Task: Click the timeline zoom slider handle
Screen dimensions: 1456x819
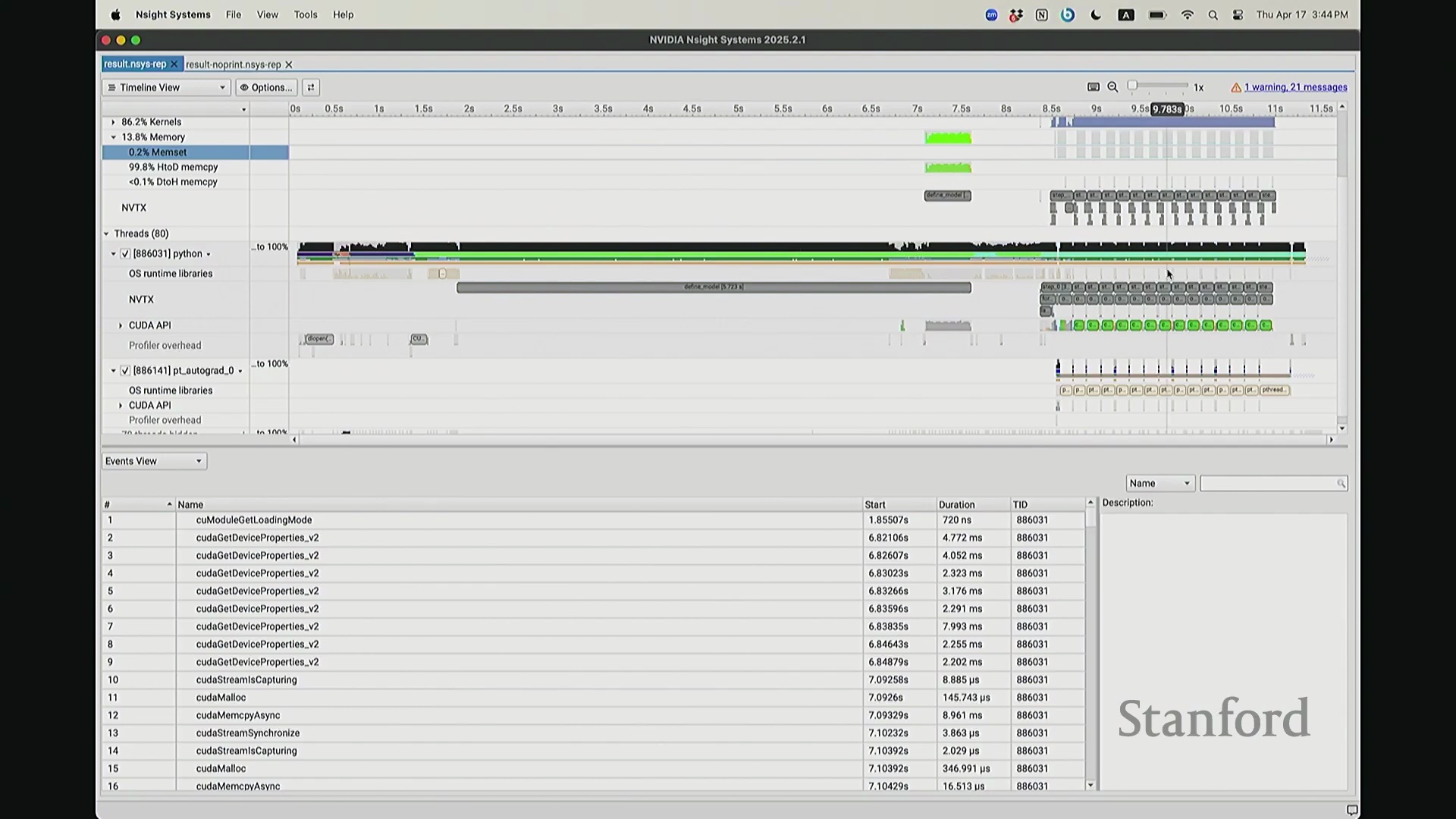Action: coord(1132,86)
